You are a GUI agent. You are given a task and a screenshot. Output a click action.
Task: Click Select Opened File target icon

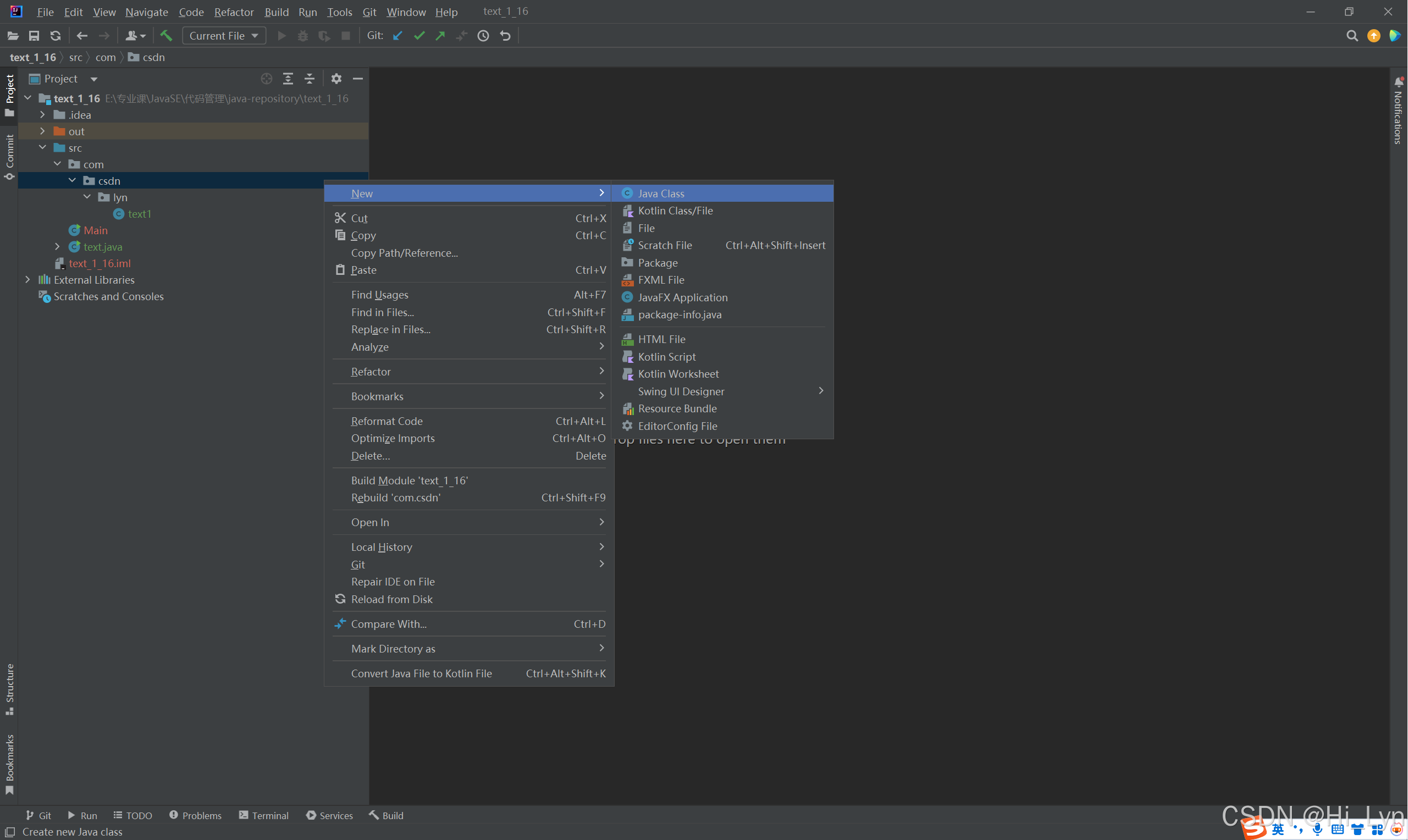pyautogui.click(x=267, y=79)
